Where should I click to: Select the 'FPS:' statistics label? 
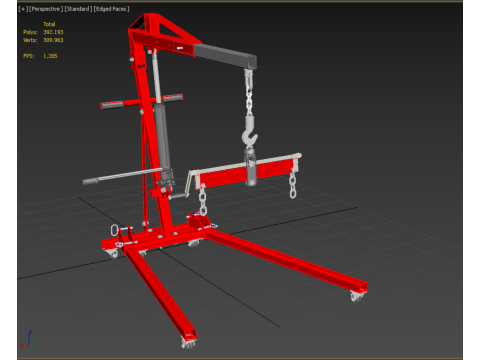pos(29,56)
